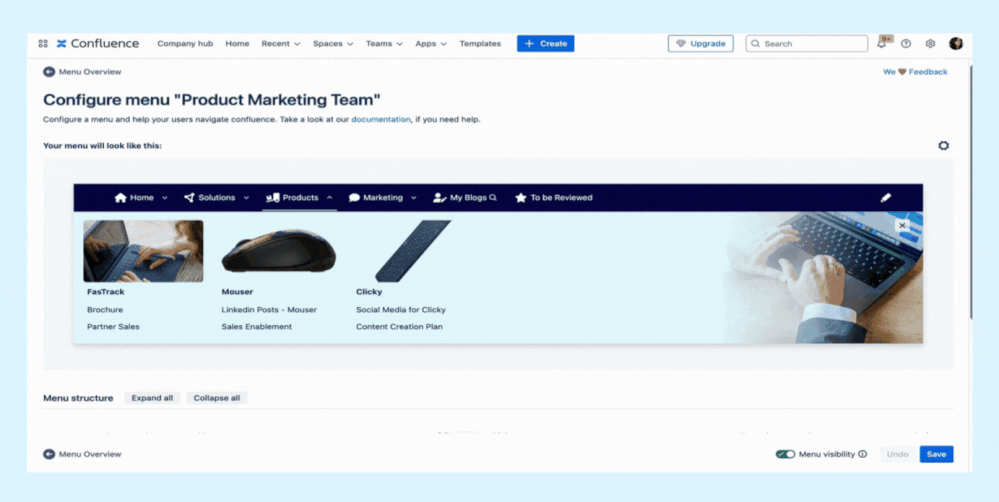999x502 pixels.
Task: Open Partner Sales under FasTrack
Action: point(113,326)
